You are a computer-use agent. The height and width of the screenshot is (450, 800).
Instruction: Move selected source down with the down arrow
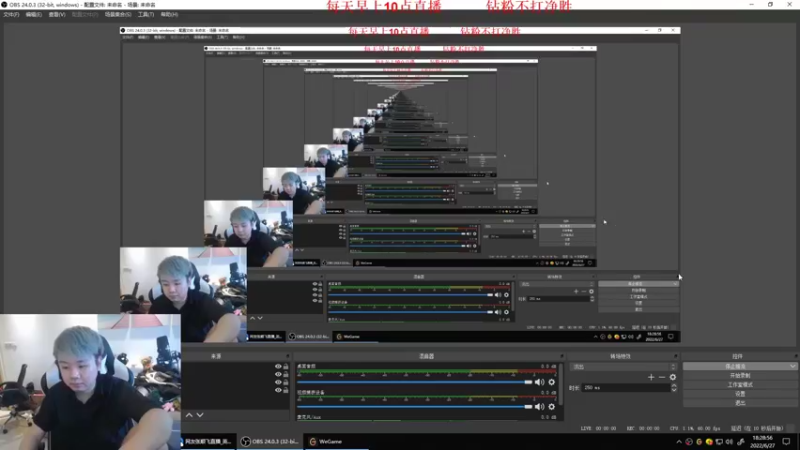[200, 415]
